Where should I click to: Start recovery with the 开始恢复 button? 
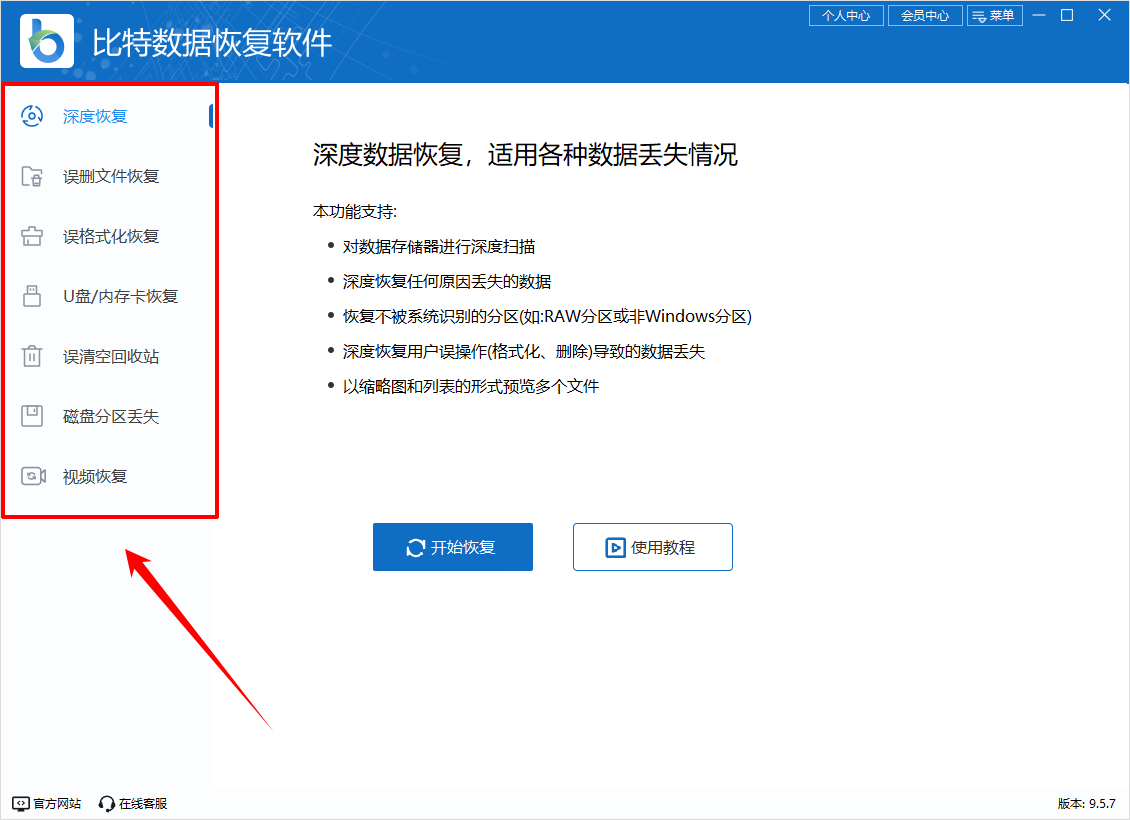coord(453,547)
